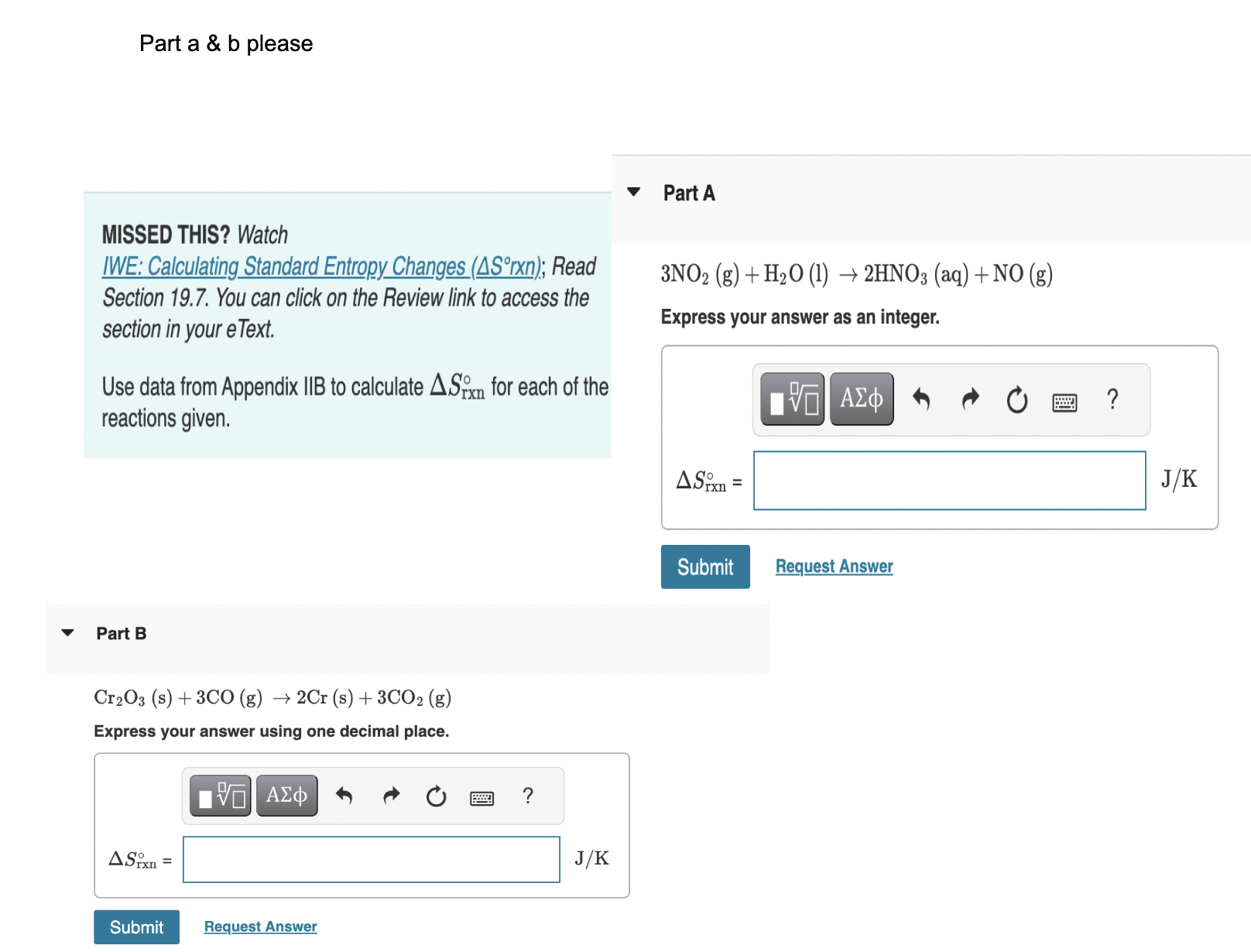Click the undo arrow in Part A toolbar
This screenshot has width=1251, height=952.
pos(922,399)
